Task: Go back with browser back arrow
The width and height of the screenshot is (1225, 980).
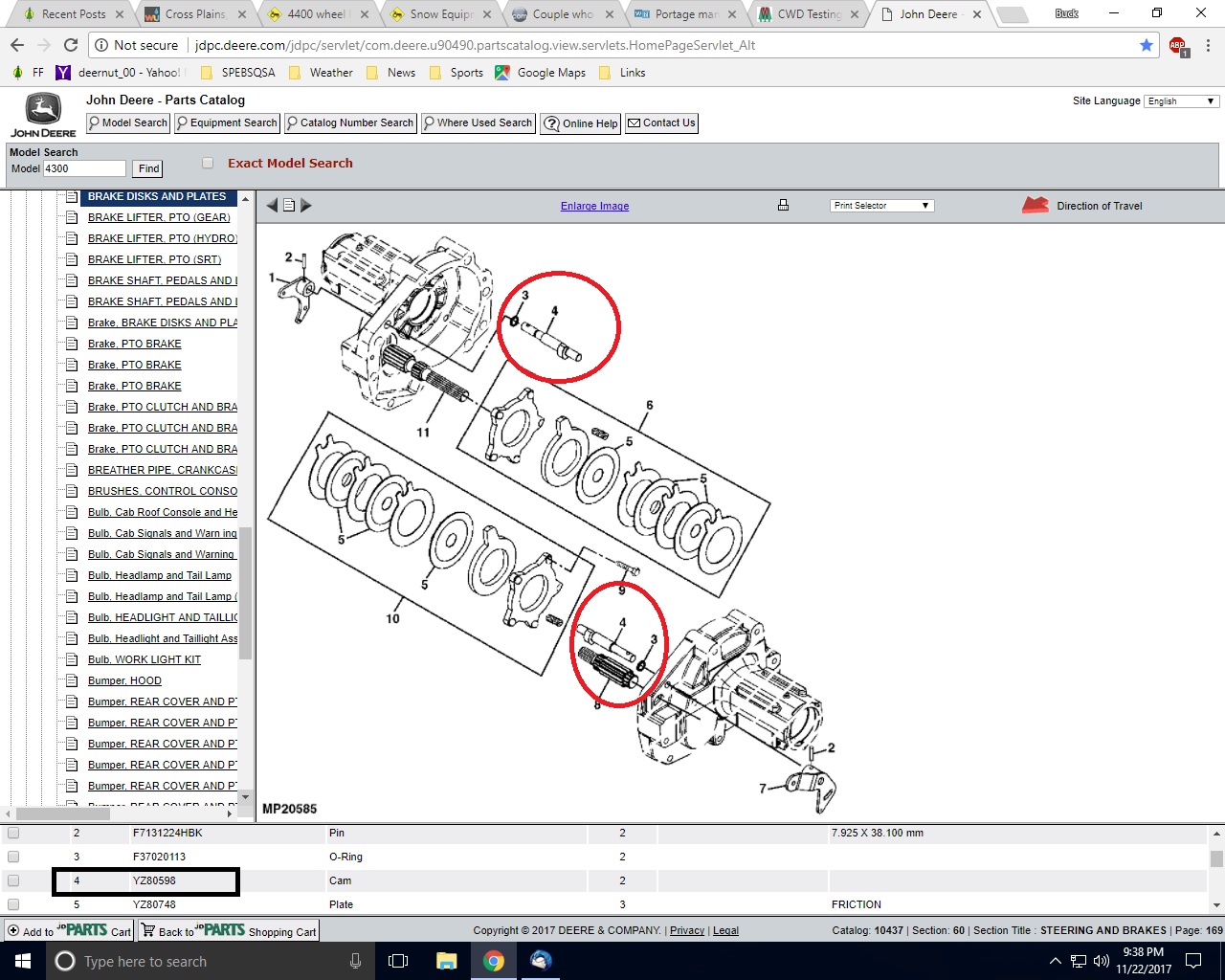Action: [x=17, y=45]
